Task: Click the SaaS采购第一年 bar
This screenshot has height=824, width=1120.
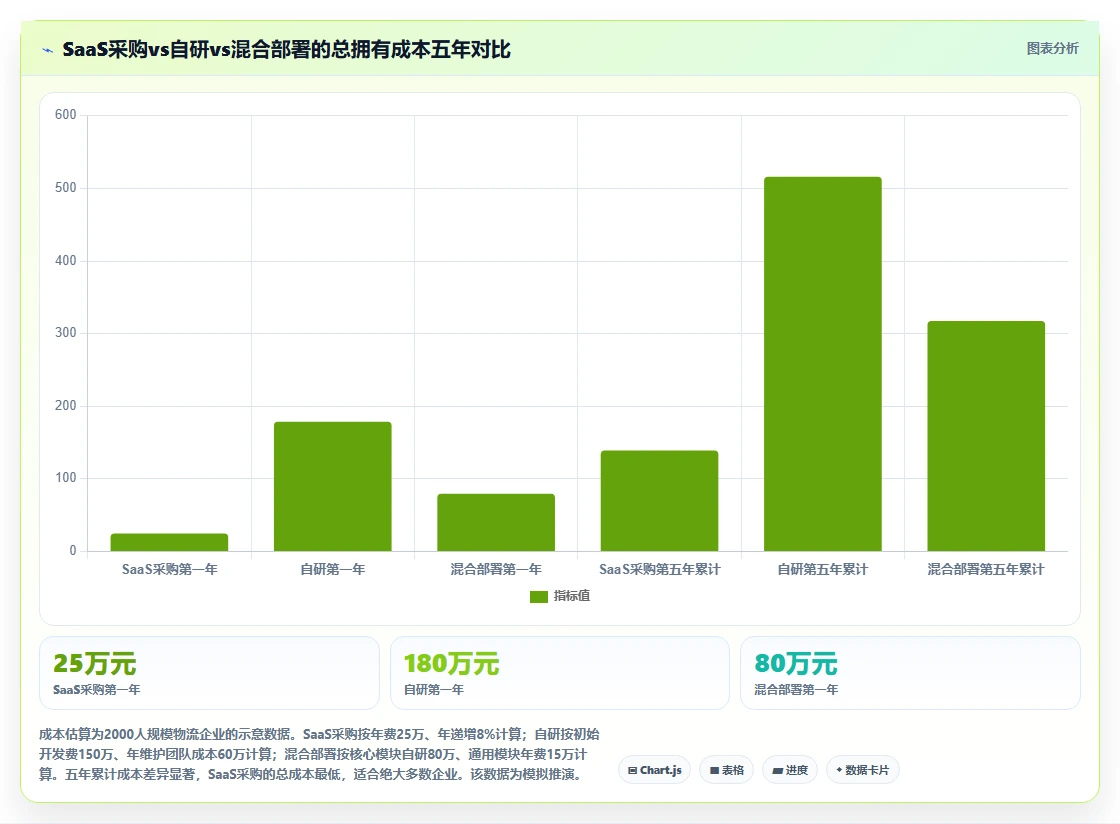Action: coord(169,542)
